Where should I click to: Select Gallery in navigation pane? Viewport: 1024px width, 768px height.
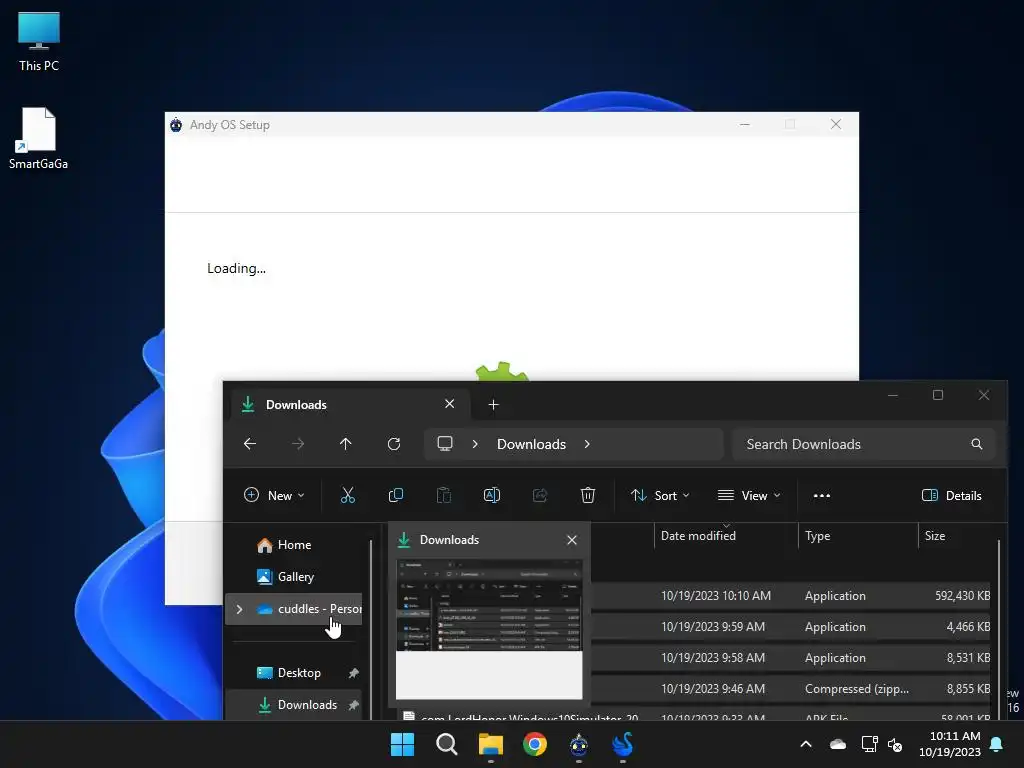coord(295,577)
